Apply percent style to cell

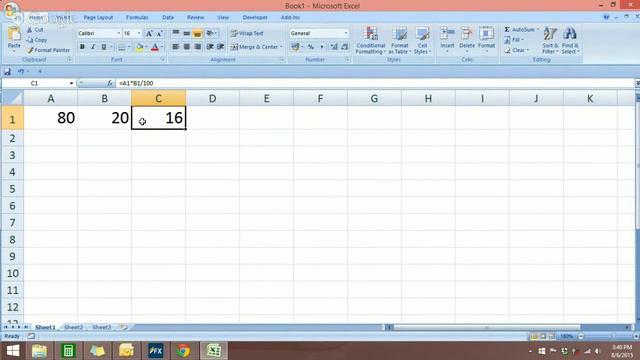311,47
